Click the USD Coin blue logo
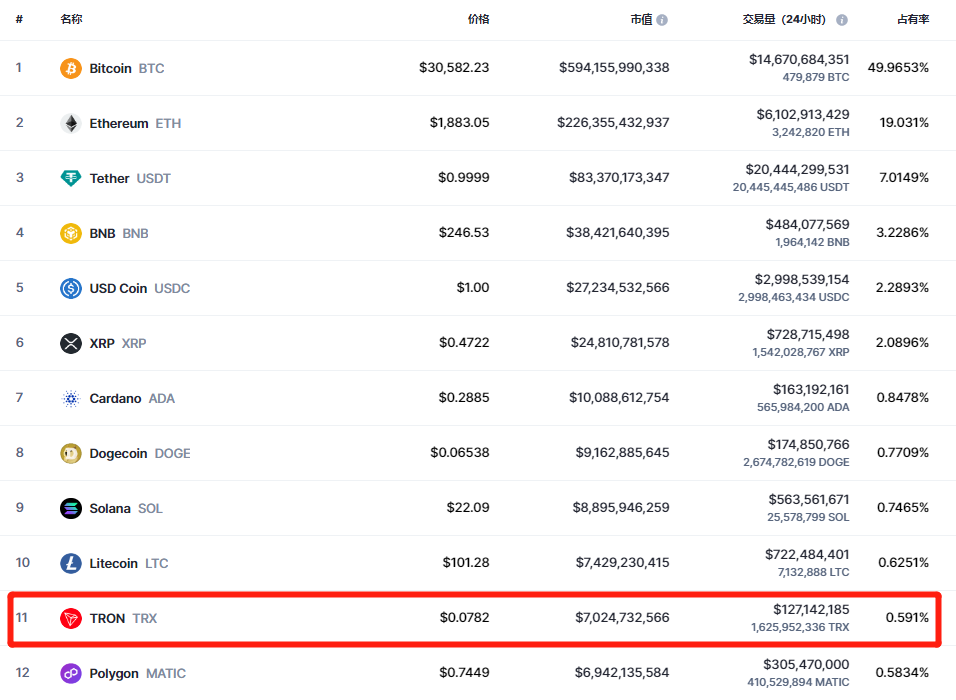 click(70, 288)
